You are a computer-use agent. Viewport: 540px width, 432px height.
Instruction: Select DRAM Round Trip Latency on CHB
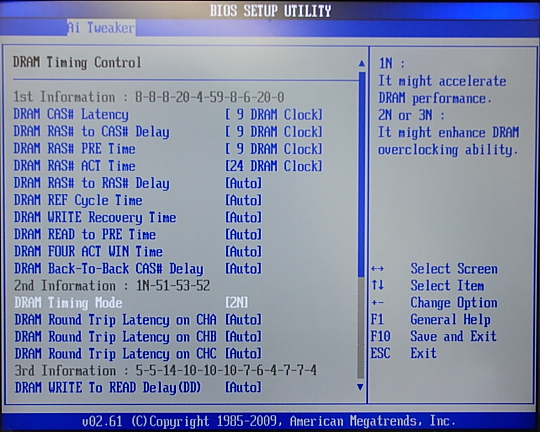pos(138,337)
